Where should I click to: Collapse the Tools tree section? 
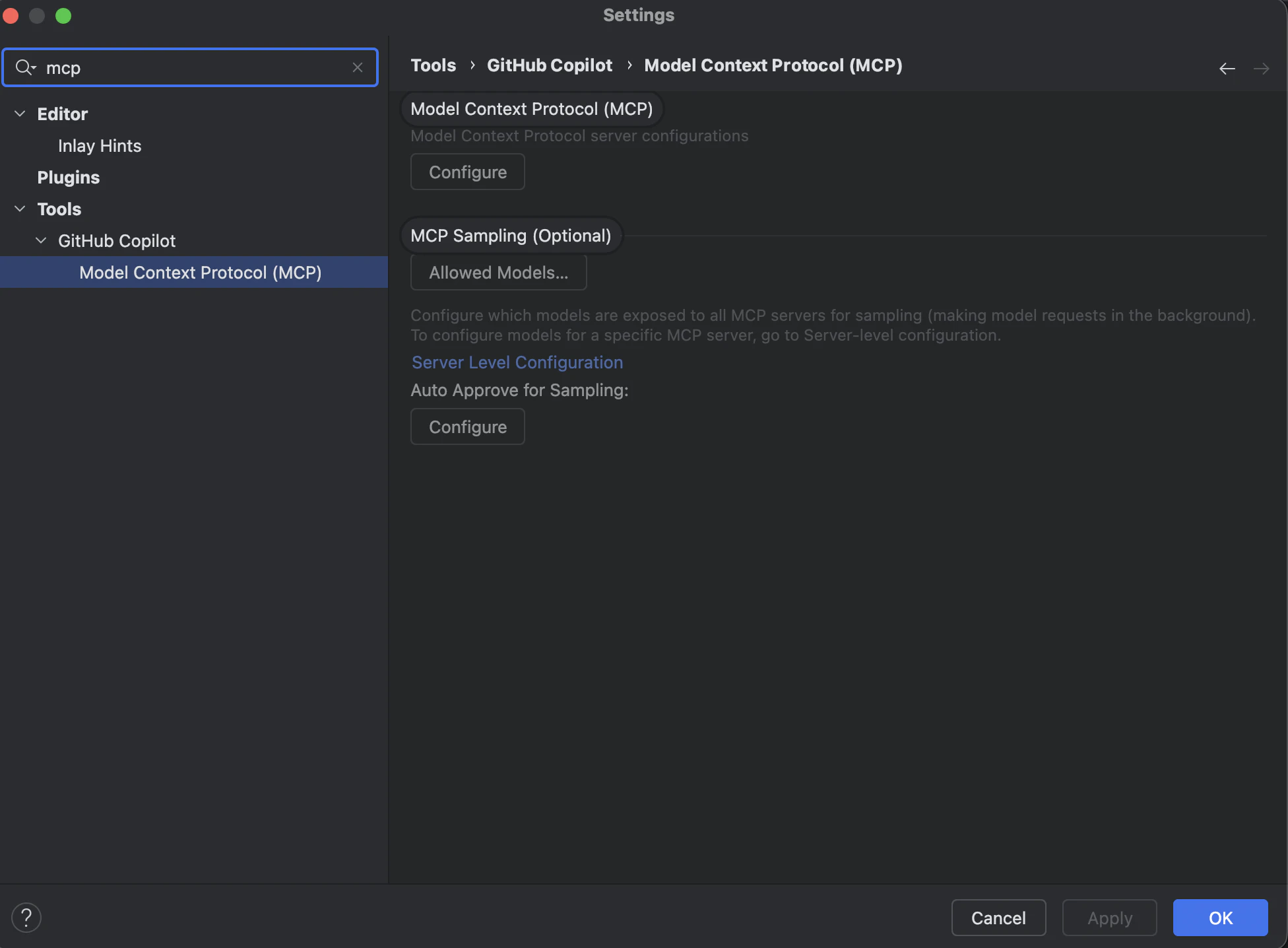[x=20, y=209]
